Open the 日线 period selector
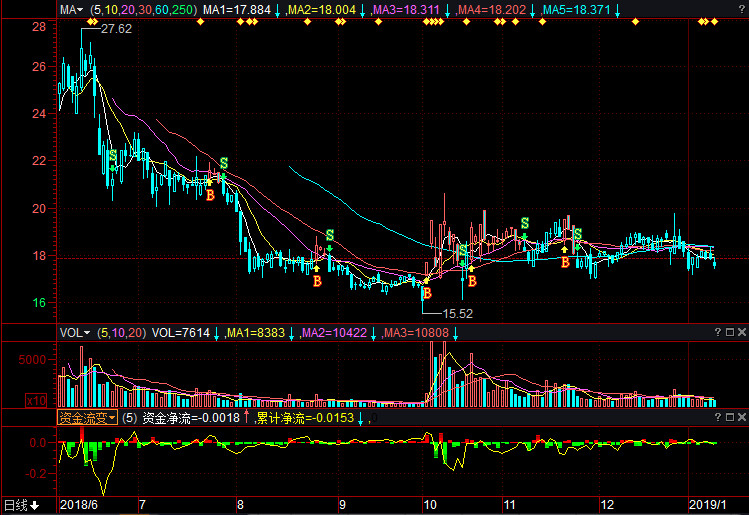749x515 pixels. (21, 505)
